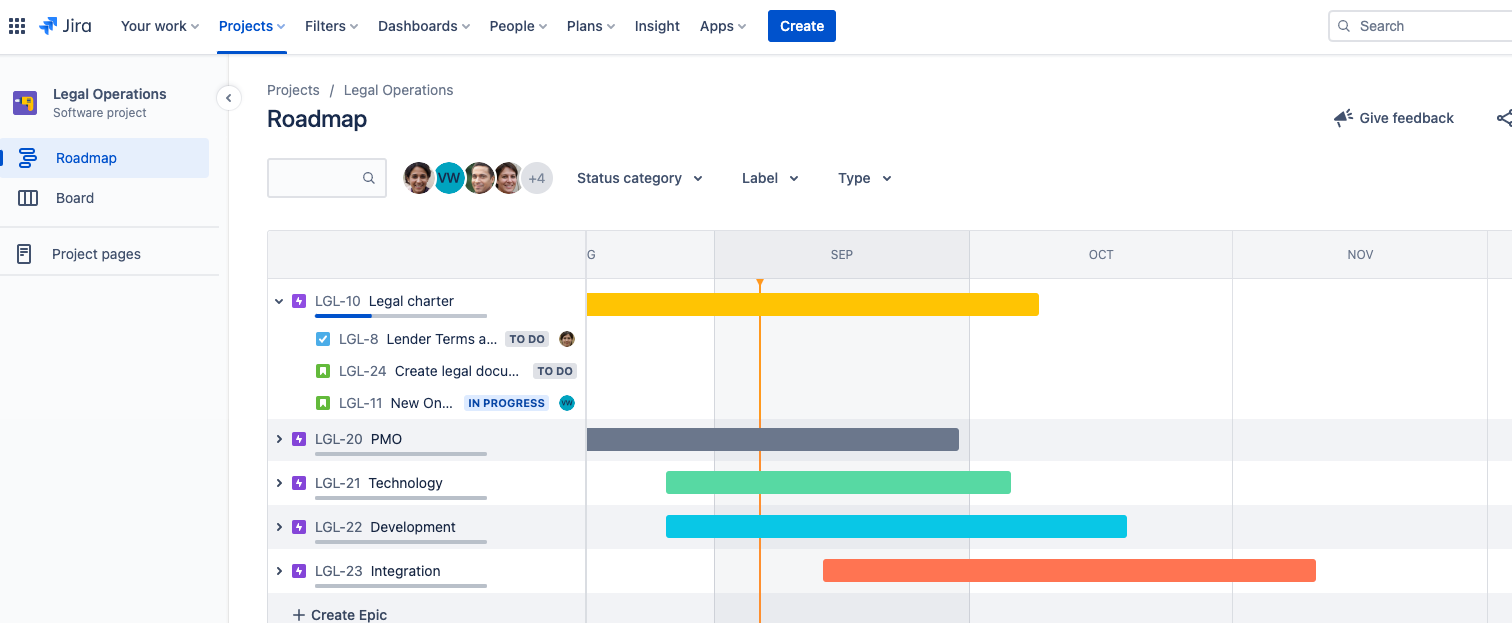Expand the LGL-20 PMO epic
Screen dimensions: 1512x624
pyautogui.click(x=279, y=438)
